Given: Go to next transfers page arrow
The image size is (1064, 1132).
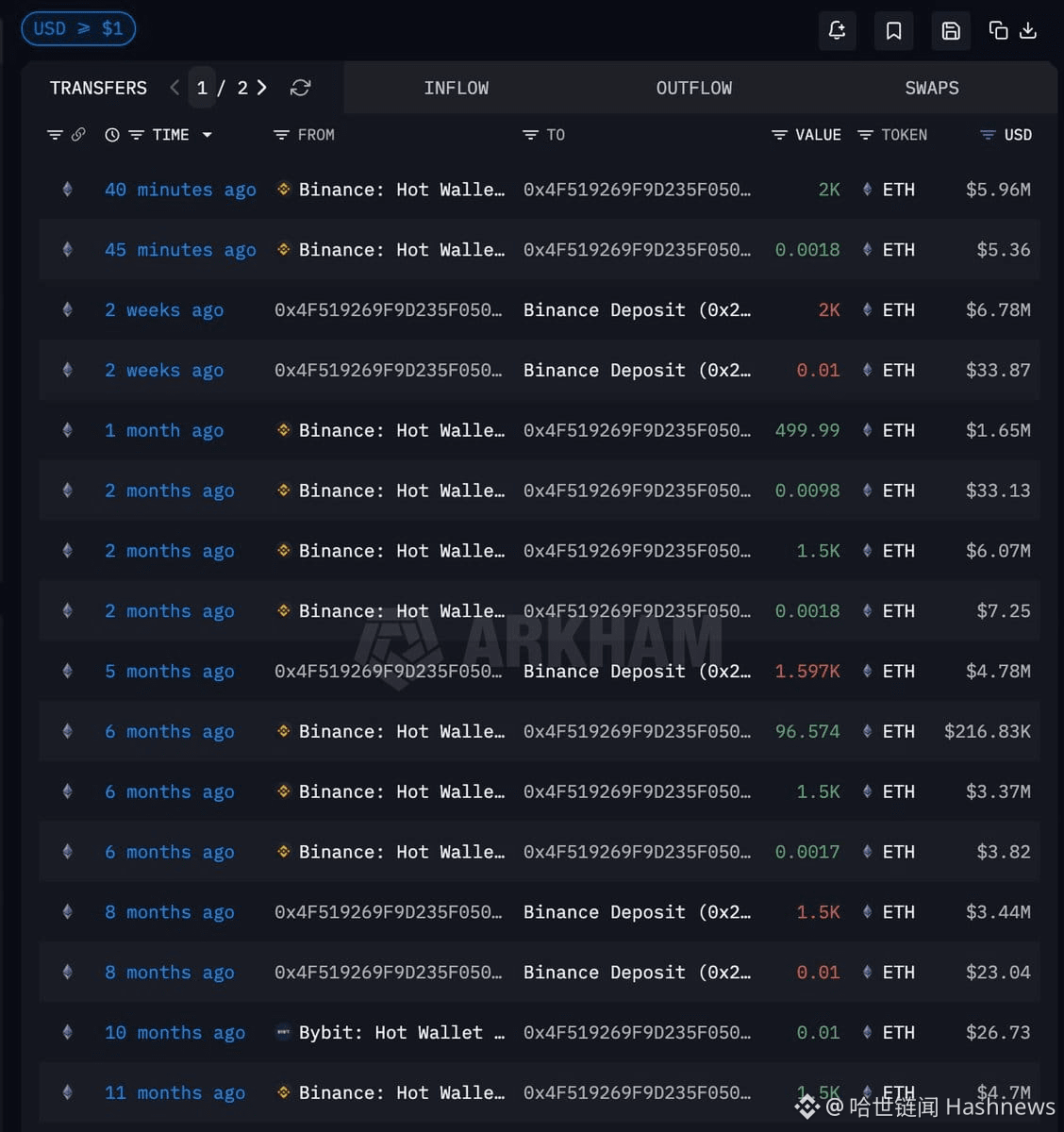Looking at the screenshot, I should pyautogui.click(x=262, y=88).
